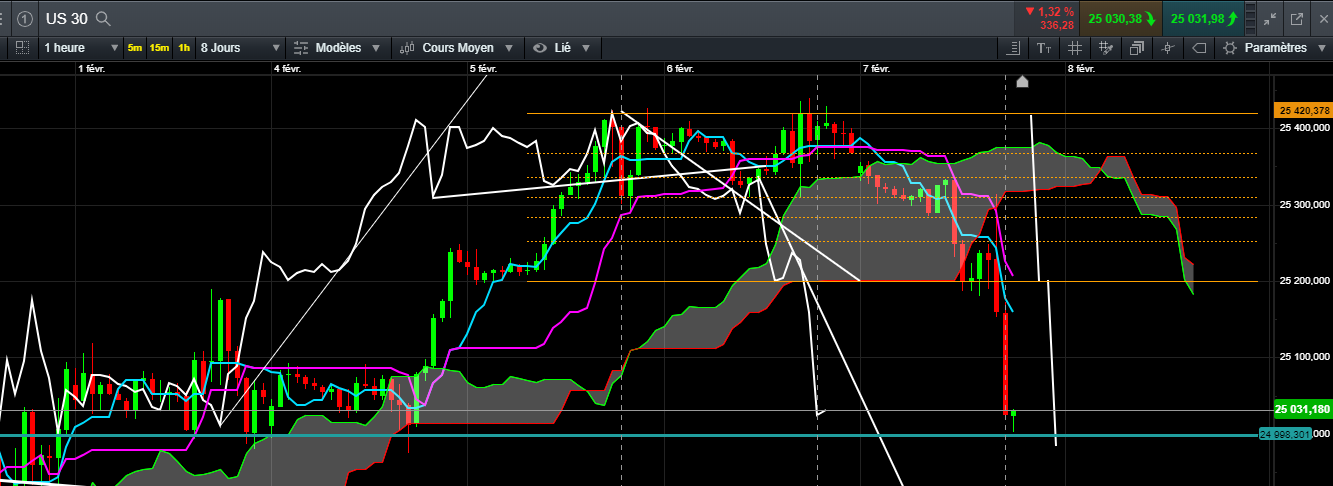The width and height of the screenshot is (1333, 486).
Task: Toggle the chart grid lines icon
Action: coord(1075,48)
